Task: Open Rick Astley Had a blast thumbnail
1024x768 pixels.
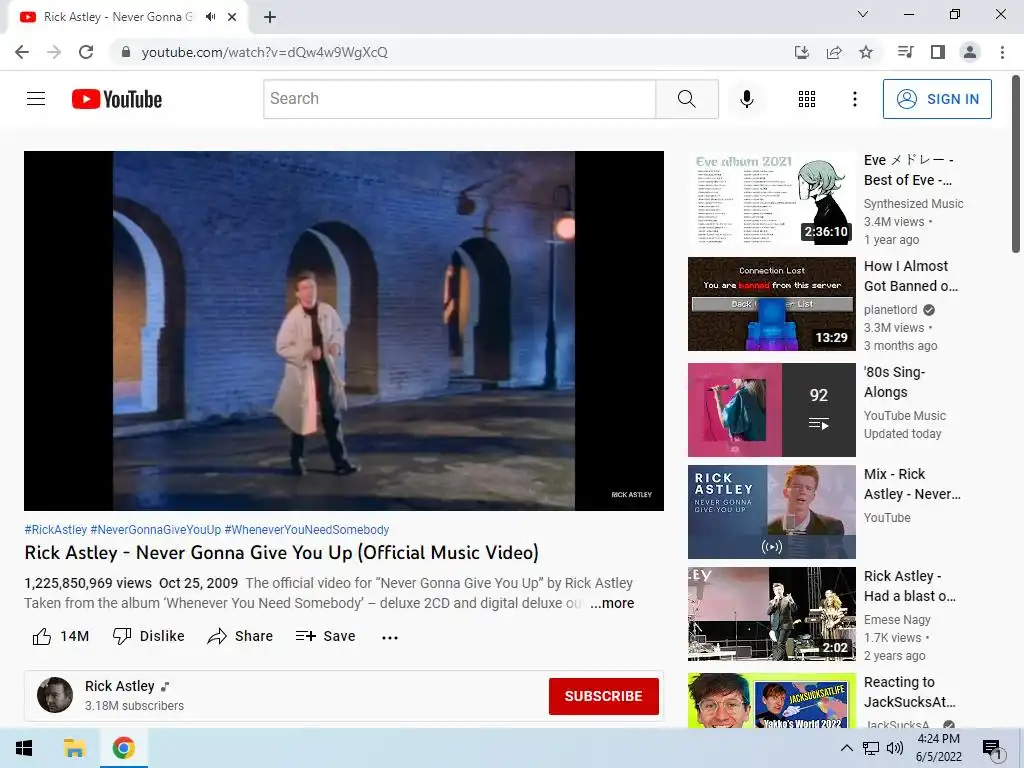Action: pyautogui.click(x=771, y=614)
